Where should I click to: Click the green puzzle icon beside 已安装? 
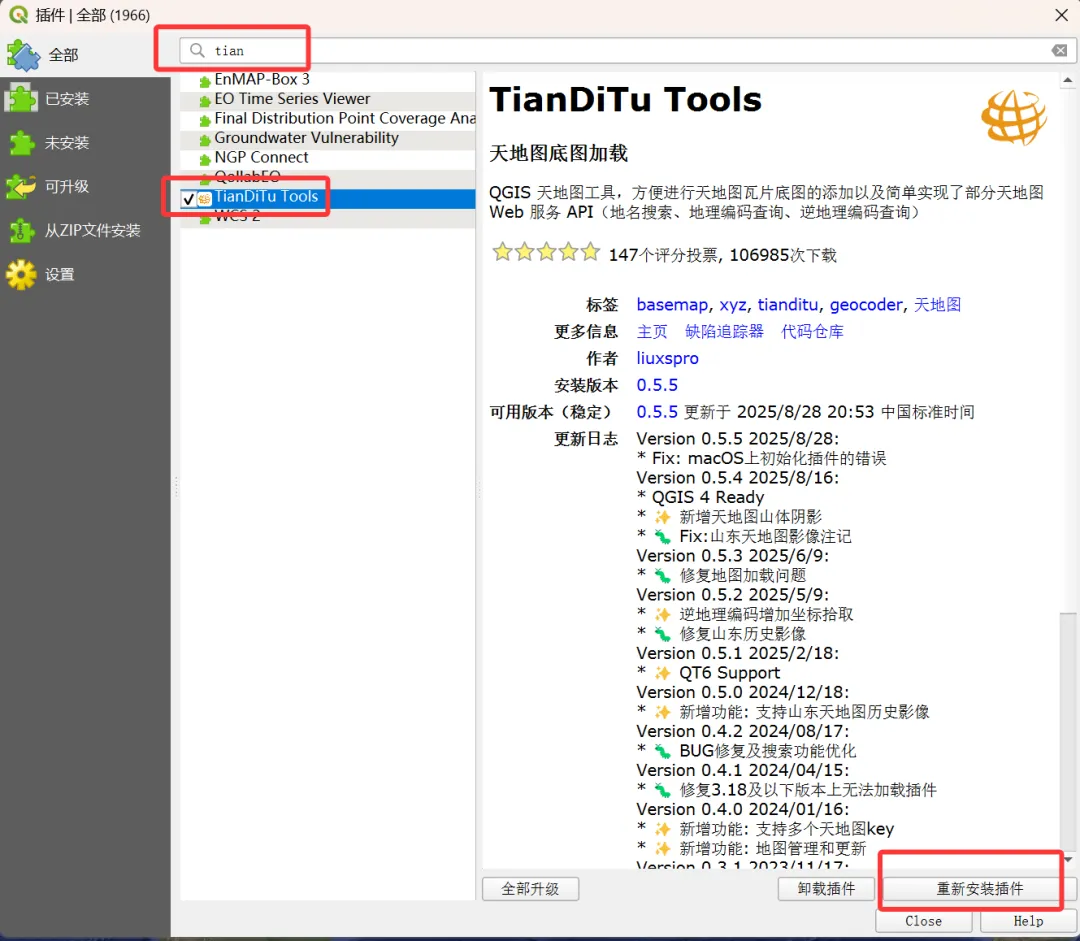pos(21,99)
